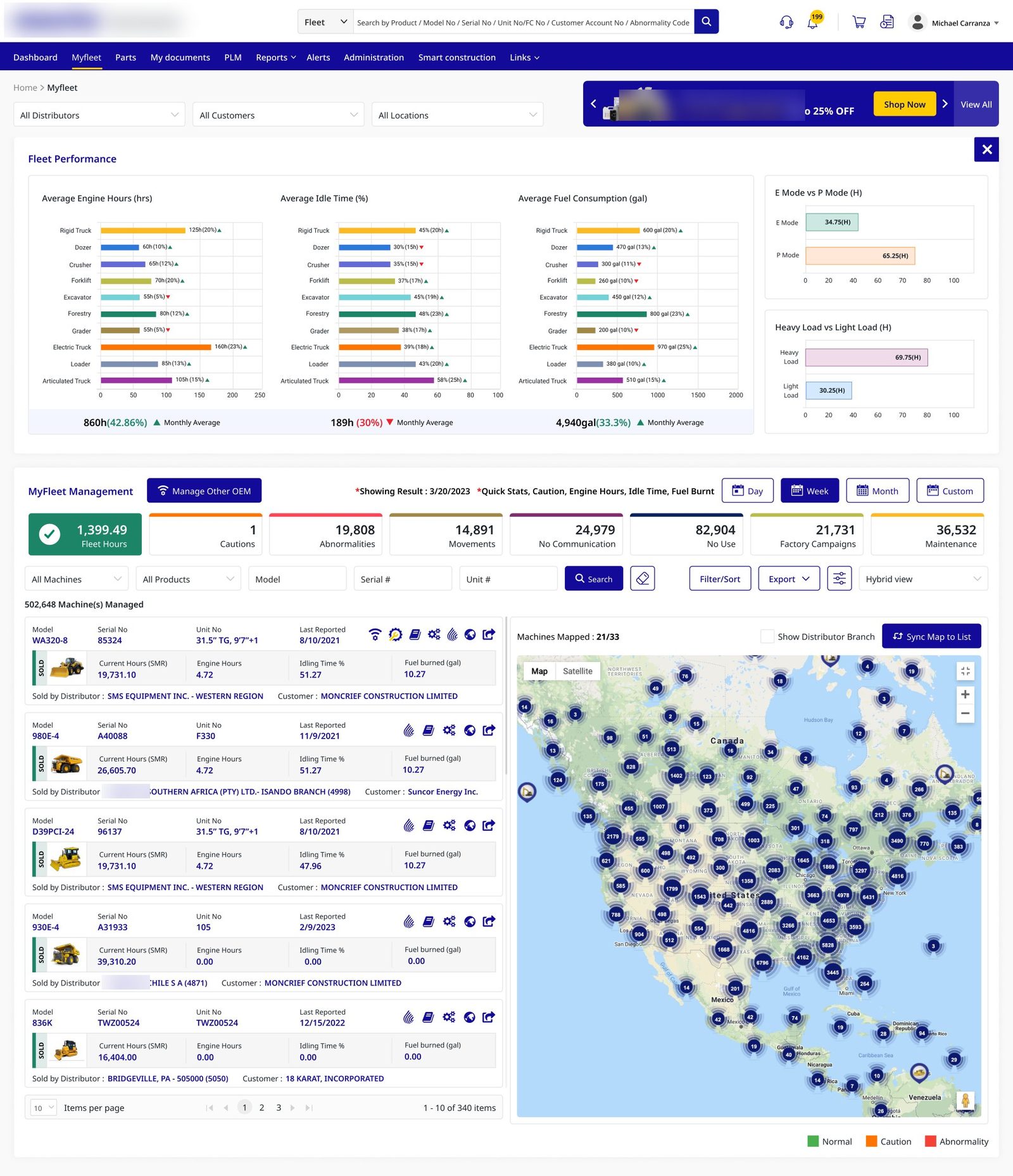Click the Serial # input field

click(x=403, y=579)
